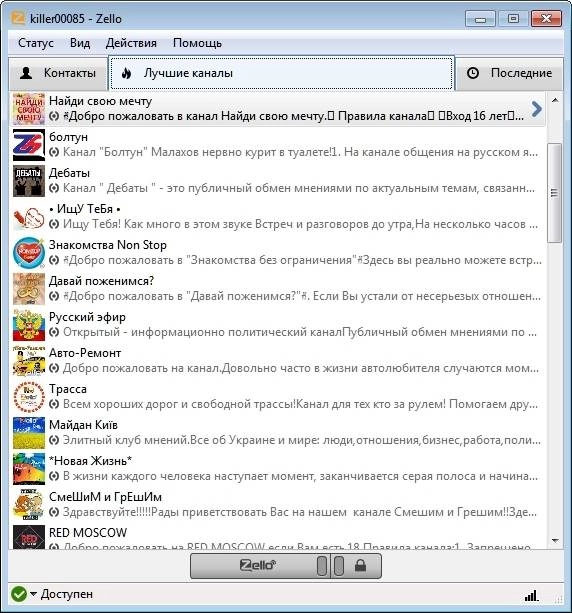Click the scroll up arrow of the channel list

click(555, 100)
